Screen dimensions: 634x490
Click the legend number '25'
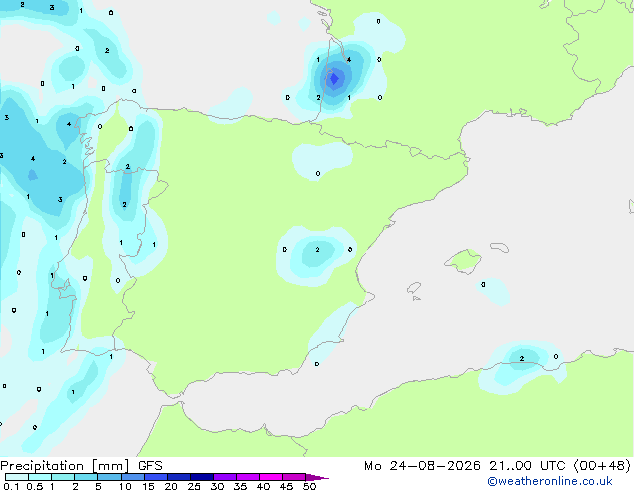tap(194, 486)
